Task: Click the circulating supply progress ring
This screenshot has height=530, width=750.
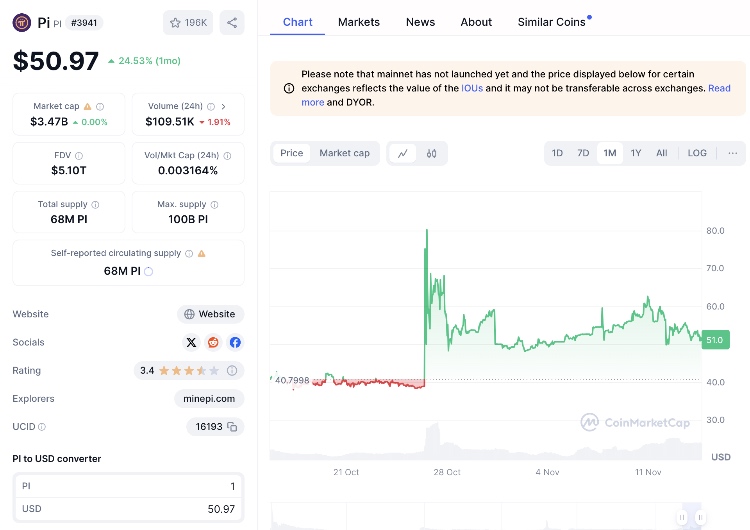Action: (x=149, y=271)
